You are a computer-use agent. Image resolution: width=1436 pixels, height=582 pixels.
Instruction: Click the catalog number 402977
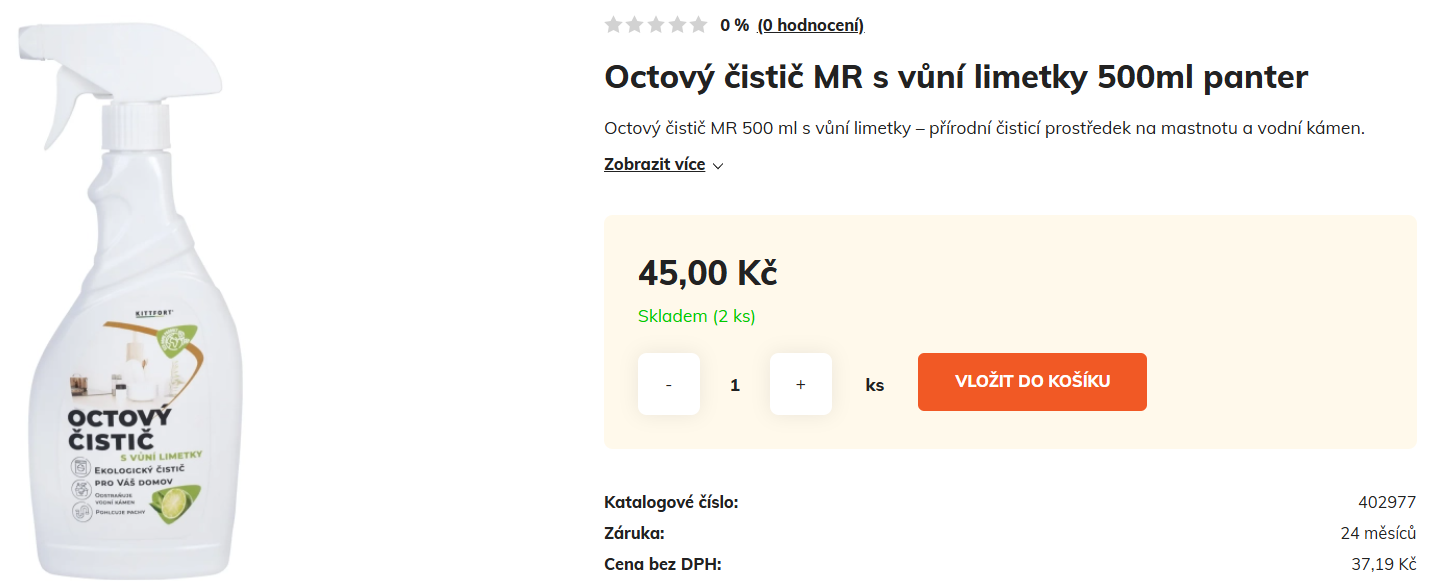point(1387,502)
